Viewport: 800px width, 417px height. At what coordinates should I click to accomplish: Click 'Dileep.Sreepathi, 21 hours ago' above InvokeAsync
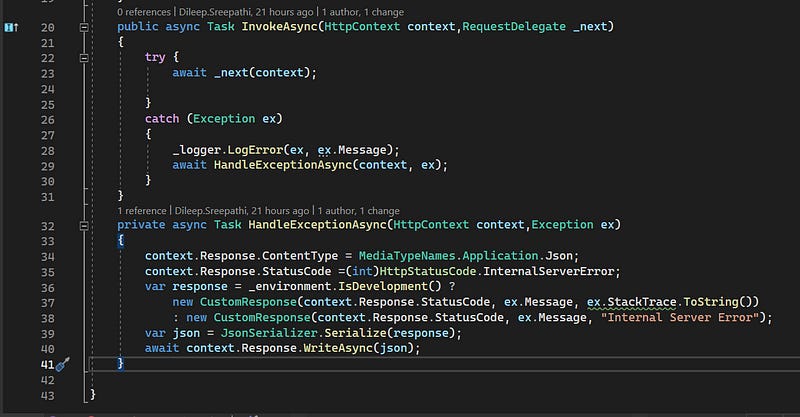pos(246,12)
